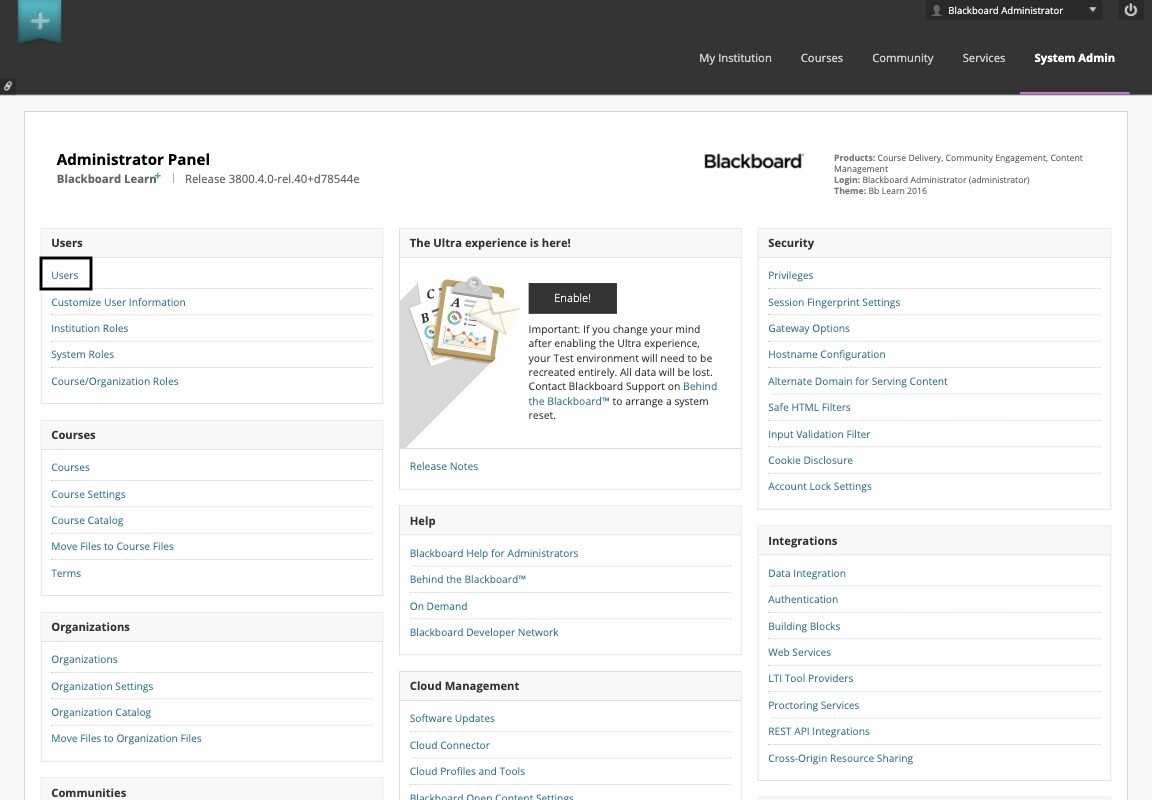Select the System Admin tab

[1074, 58]
